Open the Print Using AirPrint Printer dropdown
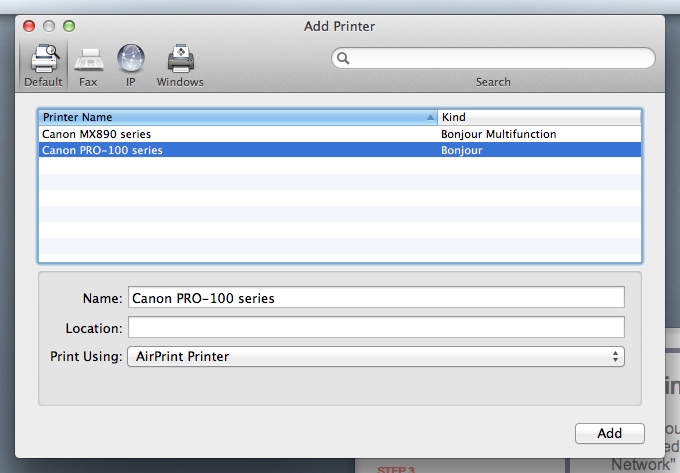 tap(376, 356)
